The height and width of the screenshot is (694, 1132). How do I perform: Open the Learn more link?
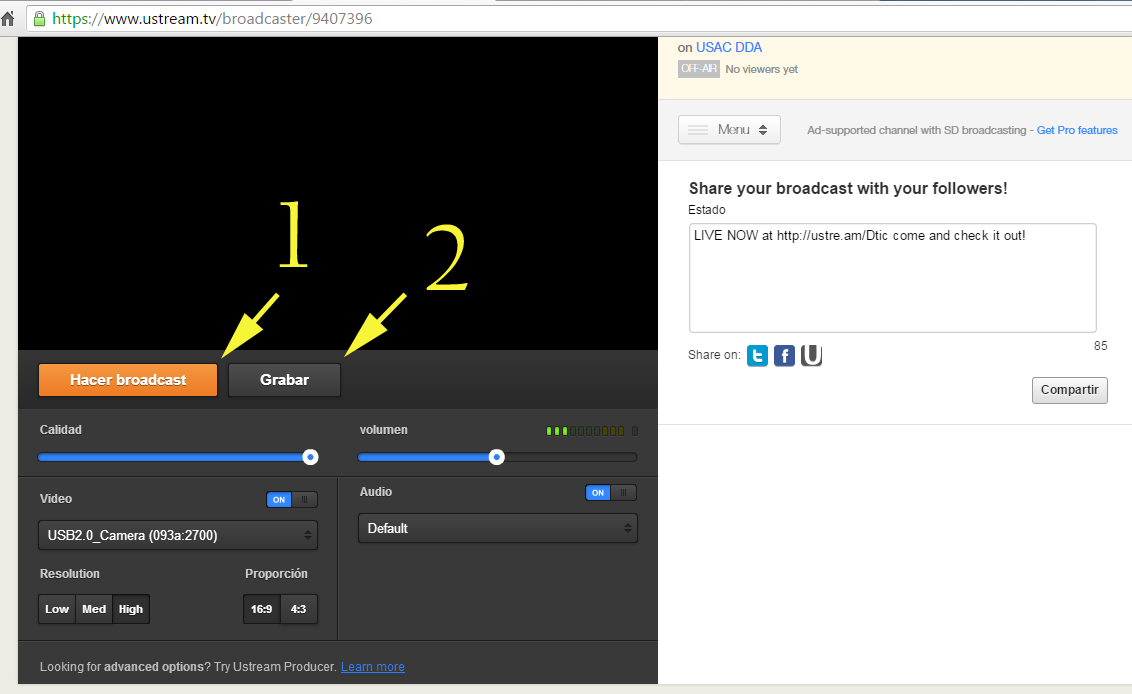(x=373, y=667)
